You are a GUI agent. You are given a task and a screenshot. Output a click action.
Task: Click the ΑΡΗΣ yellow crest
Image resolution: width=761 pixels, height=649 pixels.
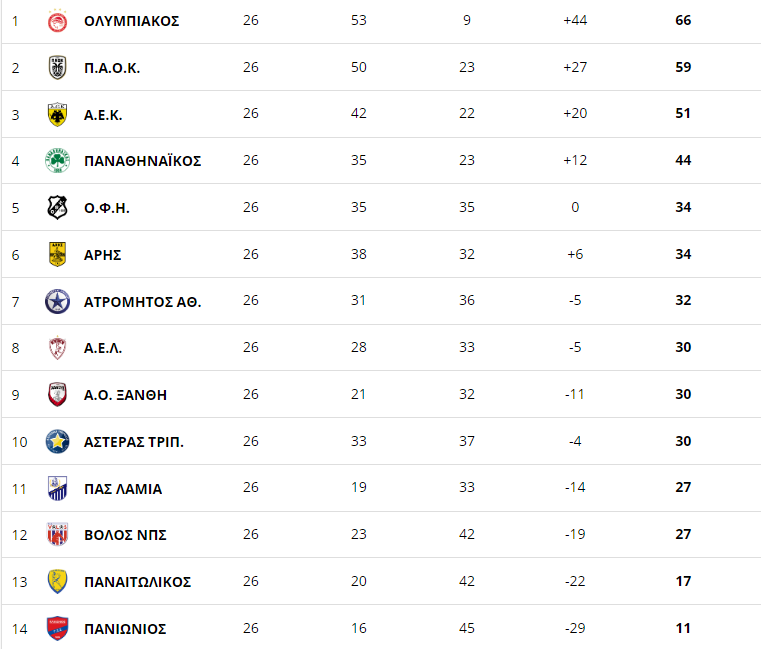pos(57,254)
